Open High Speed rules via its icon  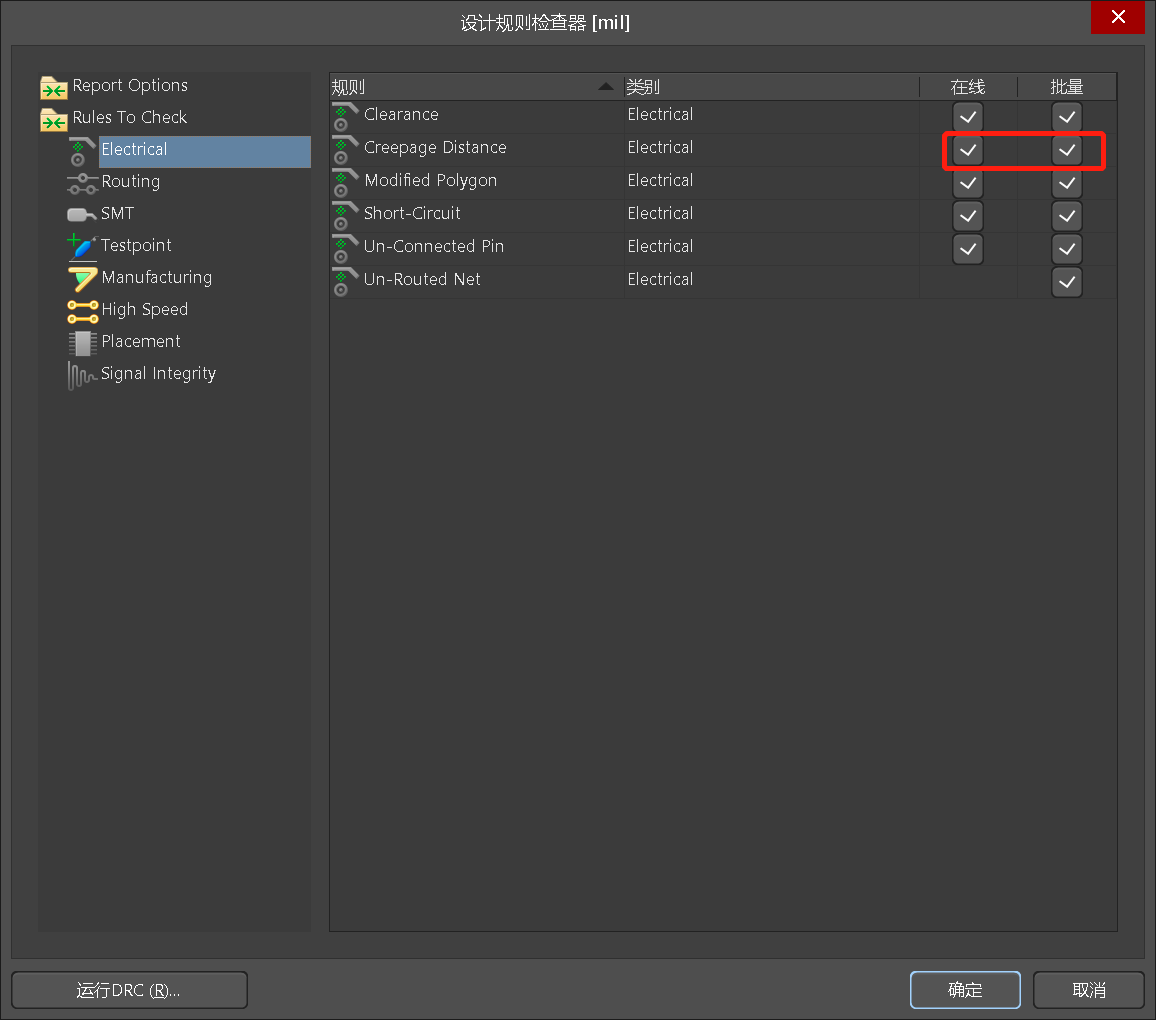pyautogui.click(x=82, y=310)
